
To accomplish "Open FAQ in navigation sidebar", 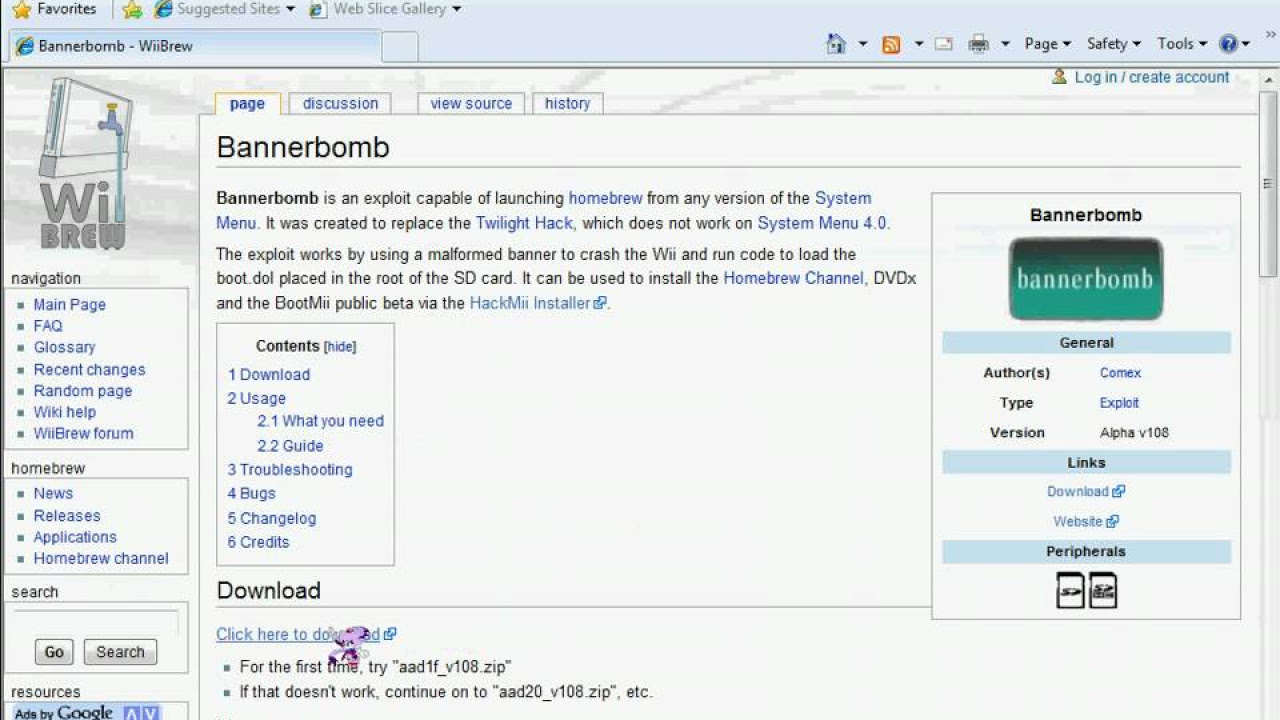I will coord(48,326).
